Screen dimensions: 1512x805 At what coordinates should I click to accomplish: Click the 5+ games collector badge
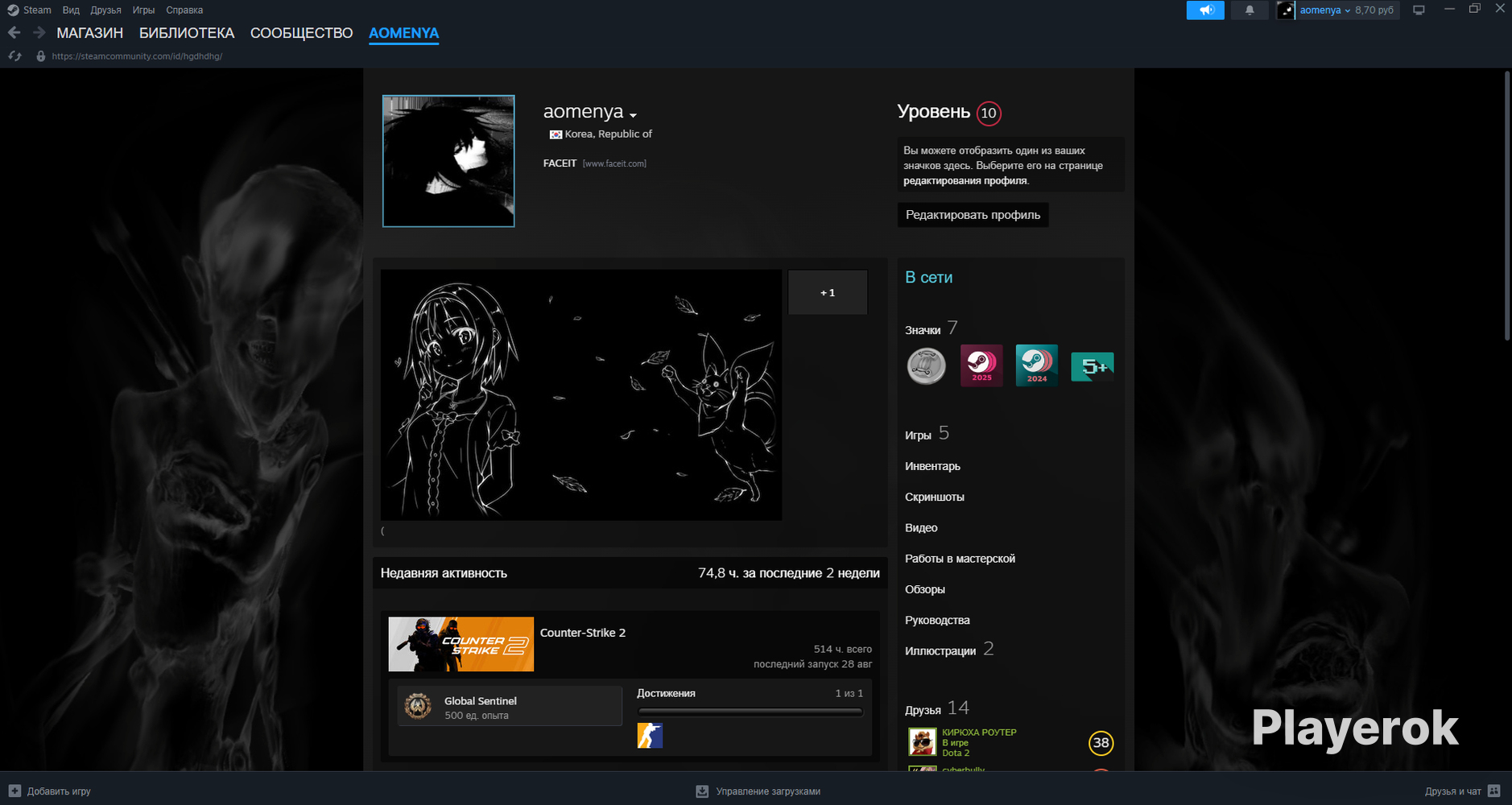tap(1093, 366)
